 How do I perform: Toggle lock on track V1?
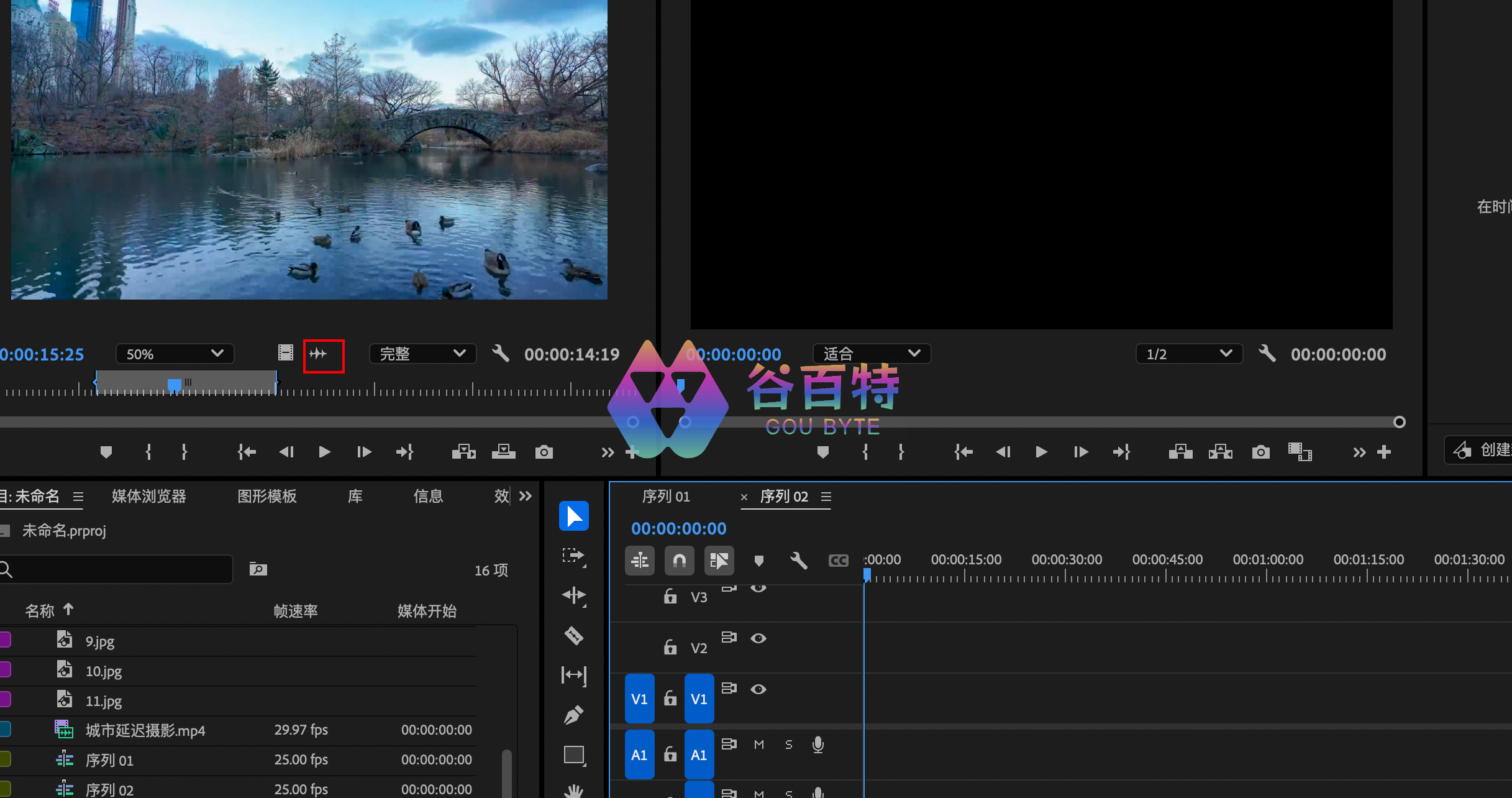(670, 699)
